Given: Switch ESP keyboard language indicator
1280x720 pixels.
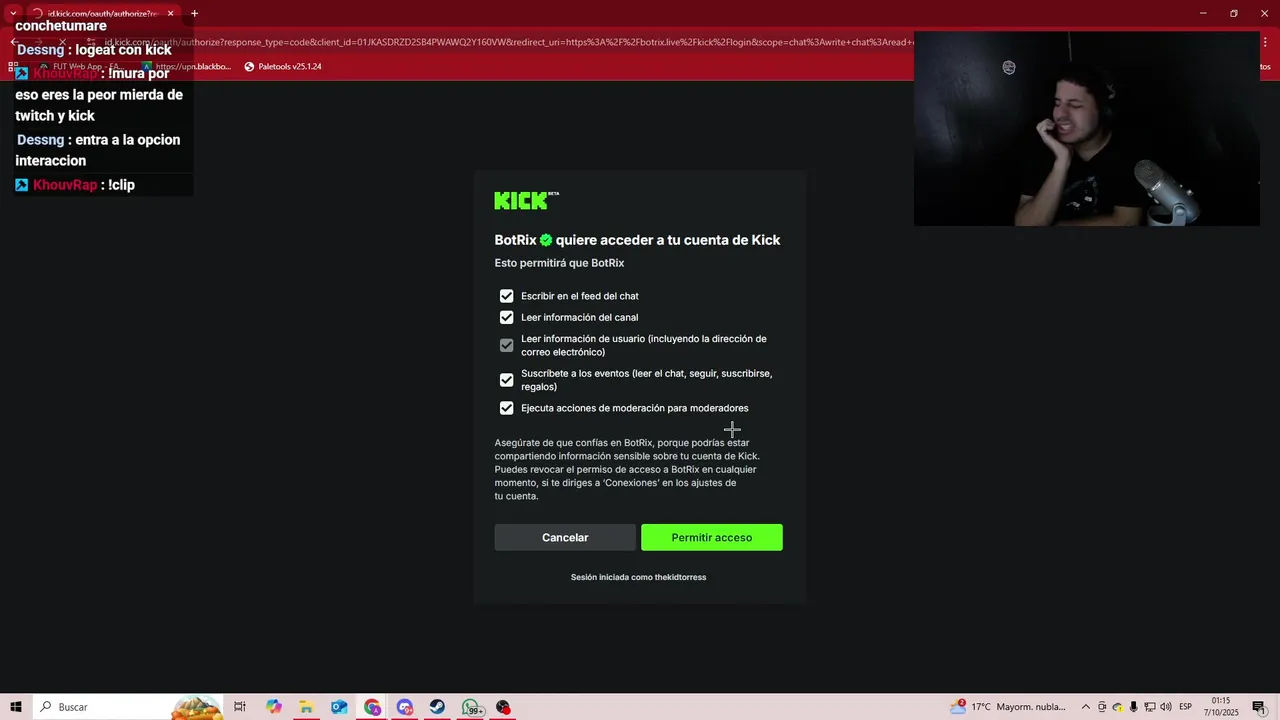Looking at the screenshot, I should (1186, 707).
